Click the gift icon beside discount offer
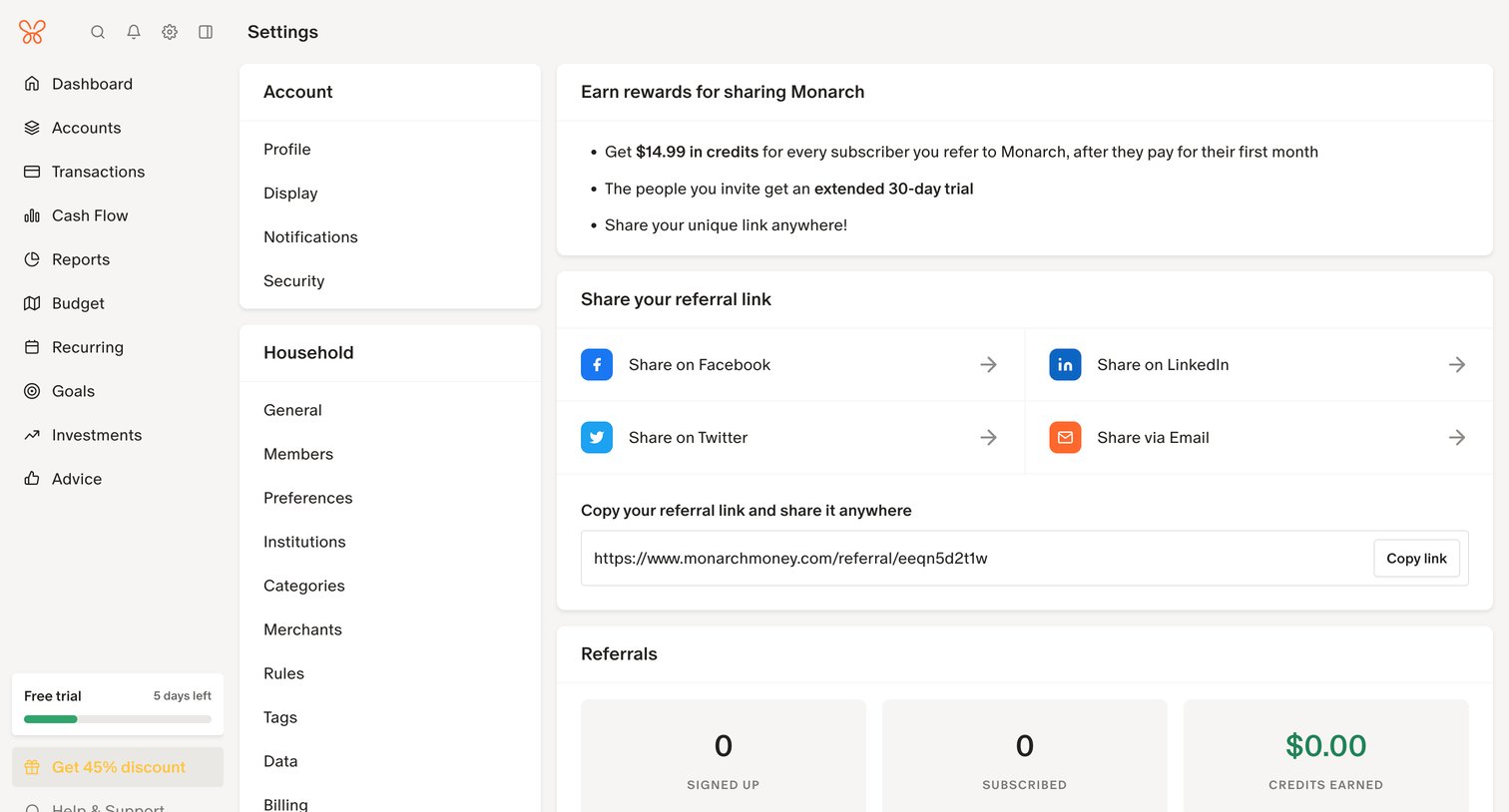Viewport: 1509px width, 812px height. pyautogui.click(x=32, y=767)
